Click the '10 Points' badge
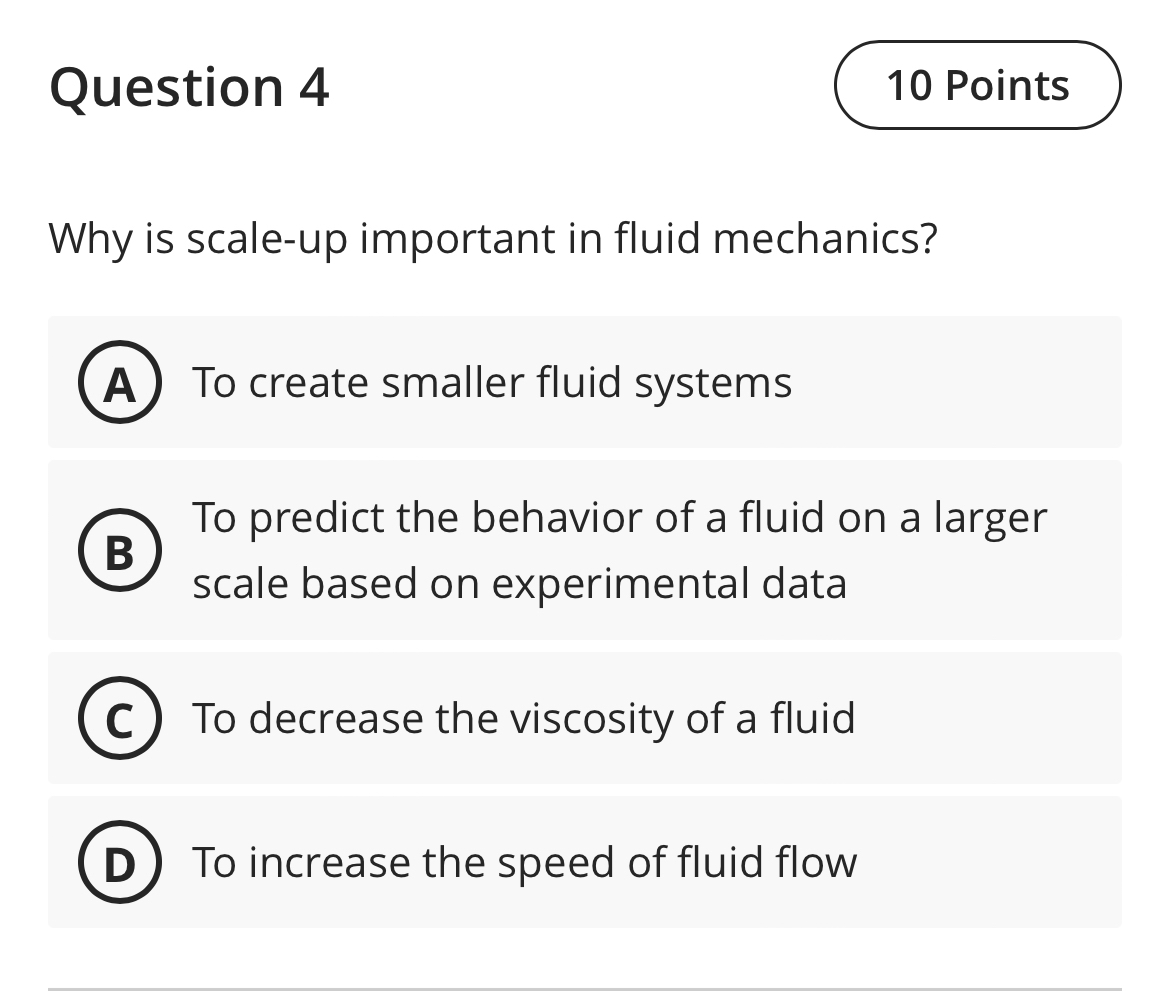 pyautogui.click(x=977, y=86)
